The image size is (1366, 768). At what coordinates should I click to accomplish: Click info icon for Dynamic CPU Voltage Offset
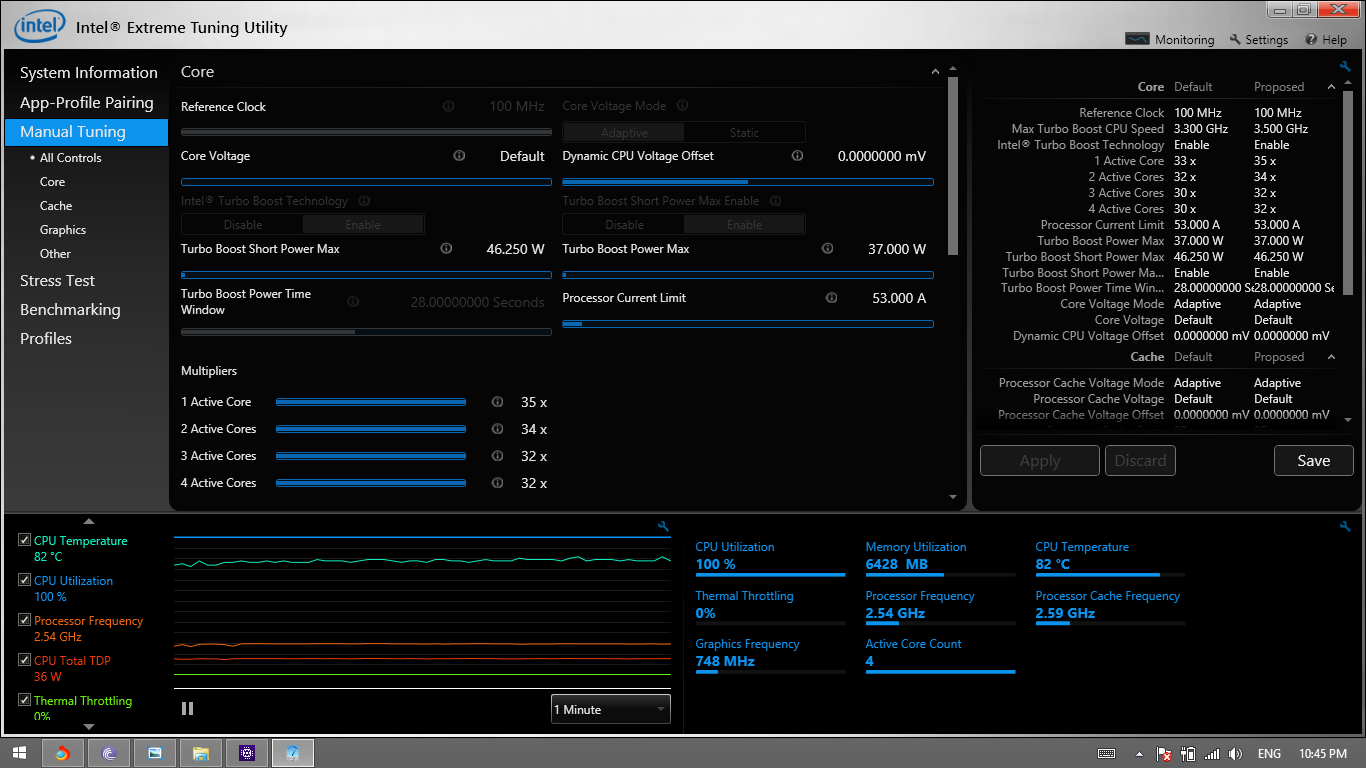point(797,156)
